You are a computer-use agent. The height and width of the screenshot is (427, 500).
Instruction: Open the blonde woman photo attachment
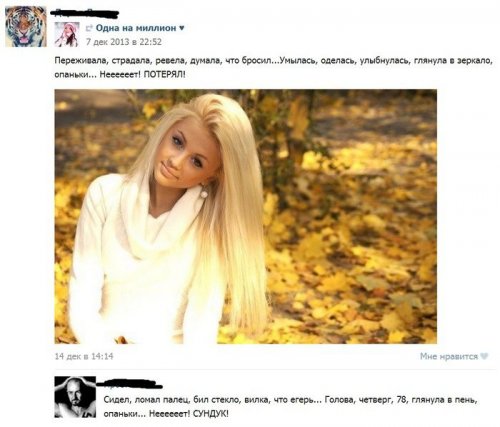(x=246, y=216)
